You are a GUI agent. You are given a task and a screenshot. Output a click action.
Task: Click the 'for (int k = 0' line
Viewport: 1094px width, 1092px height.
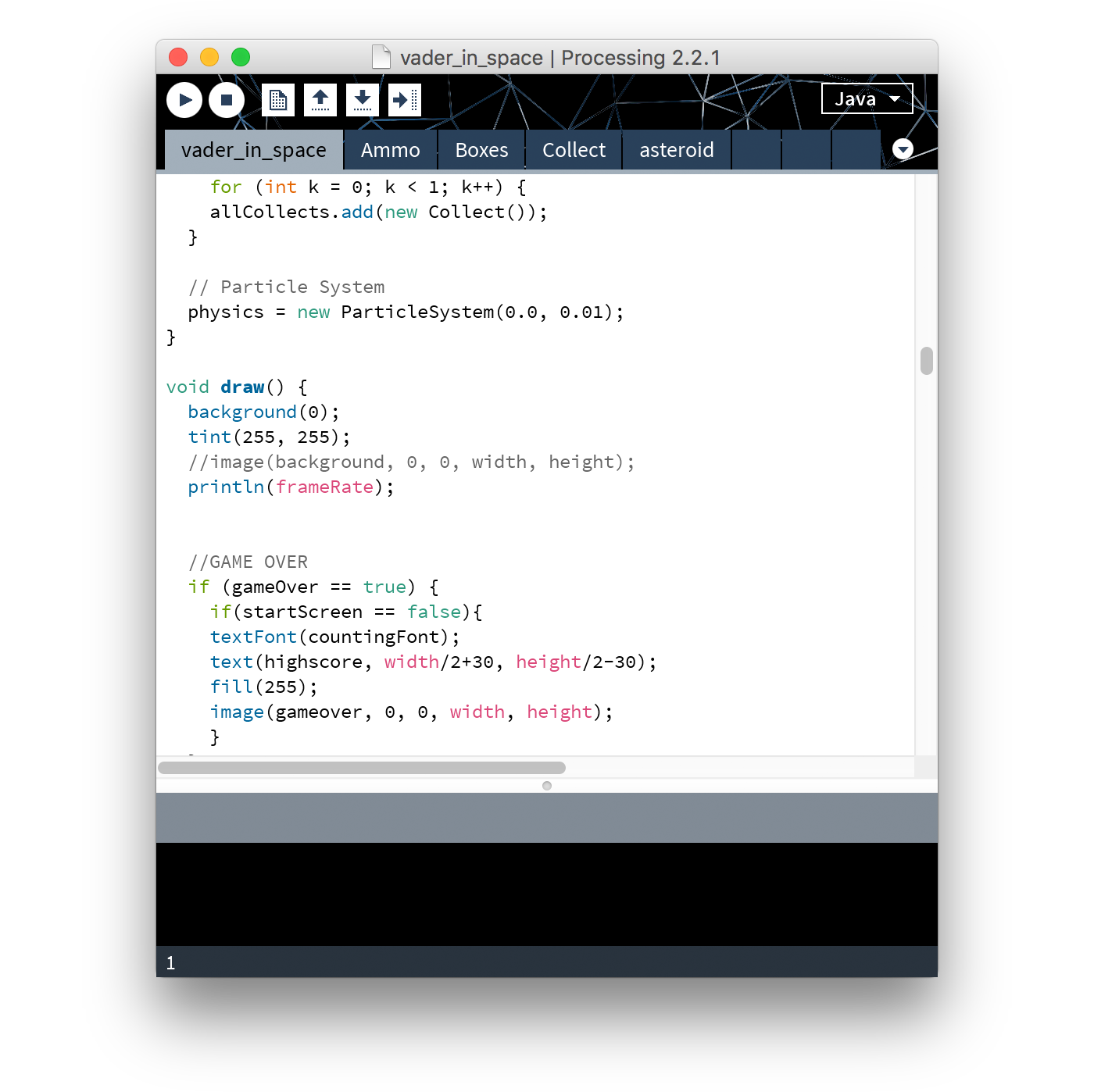coord(368,187)
